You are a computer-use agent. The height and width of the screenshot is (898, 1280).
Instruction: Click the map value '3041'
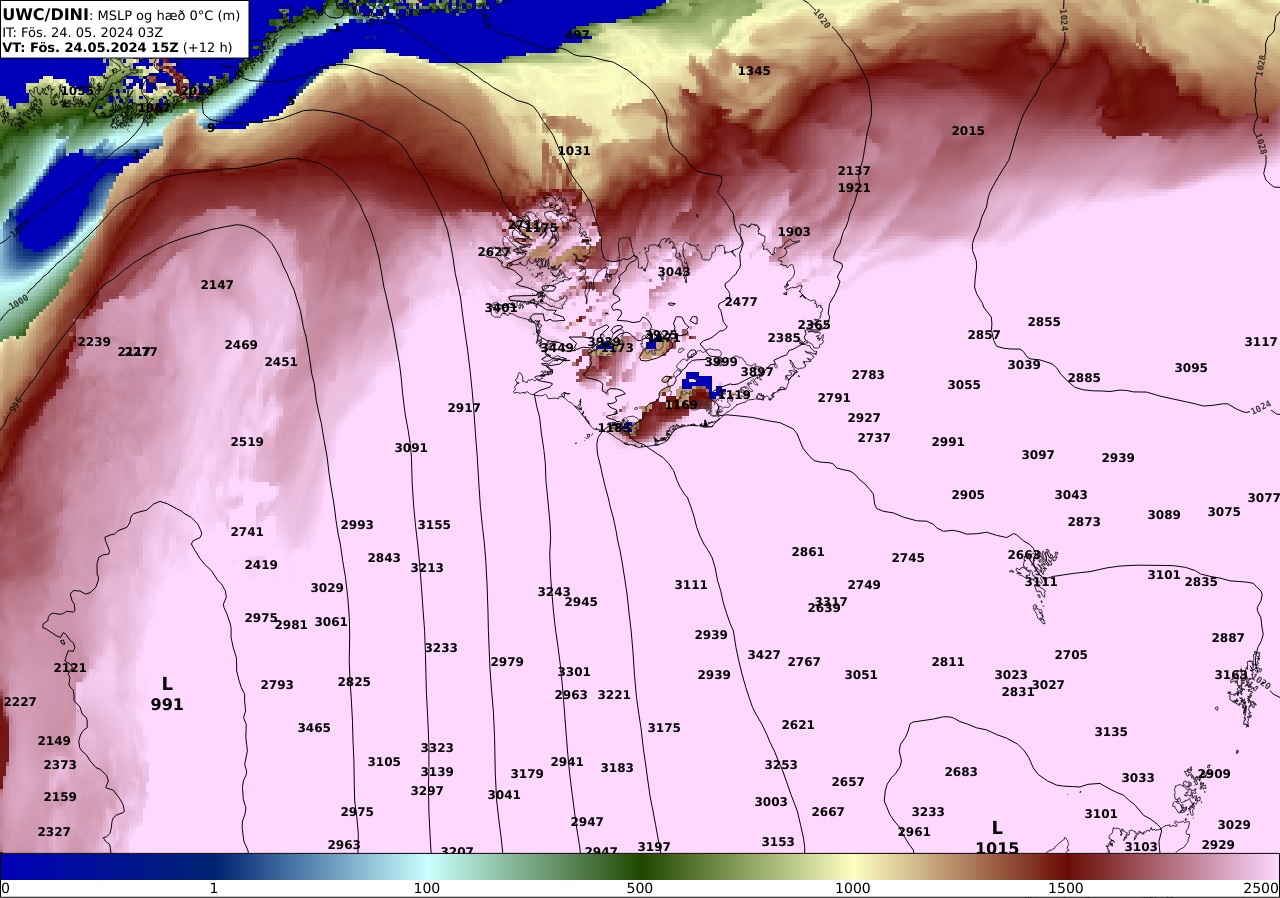pyautogui.click(x=504, y=795)
